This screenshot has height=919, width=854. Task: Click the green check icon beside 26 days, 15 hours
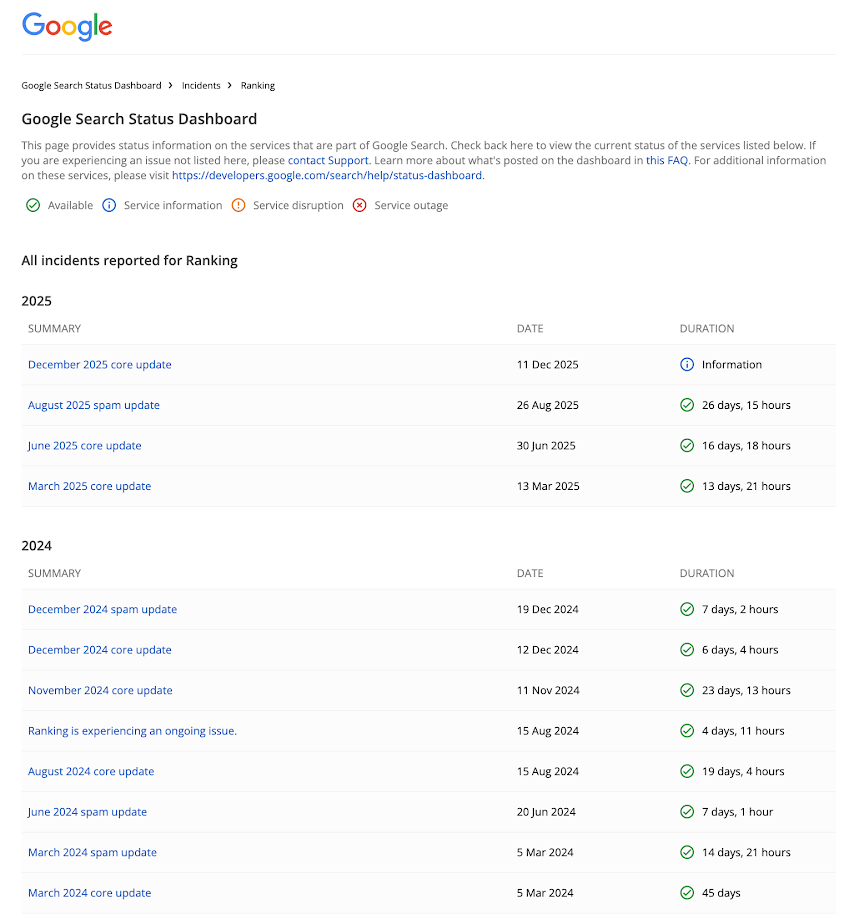click(686, 405)
